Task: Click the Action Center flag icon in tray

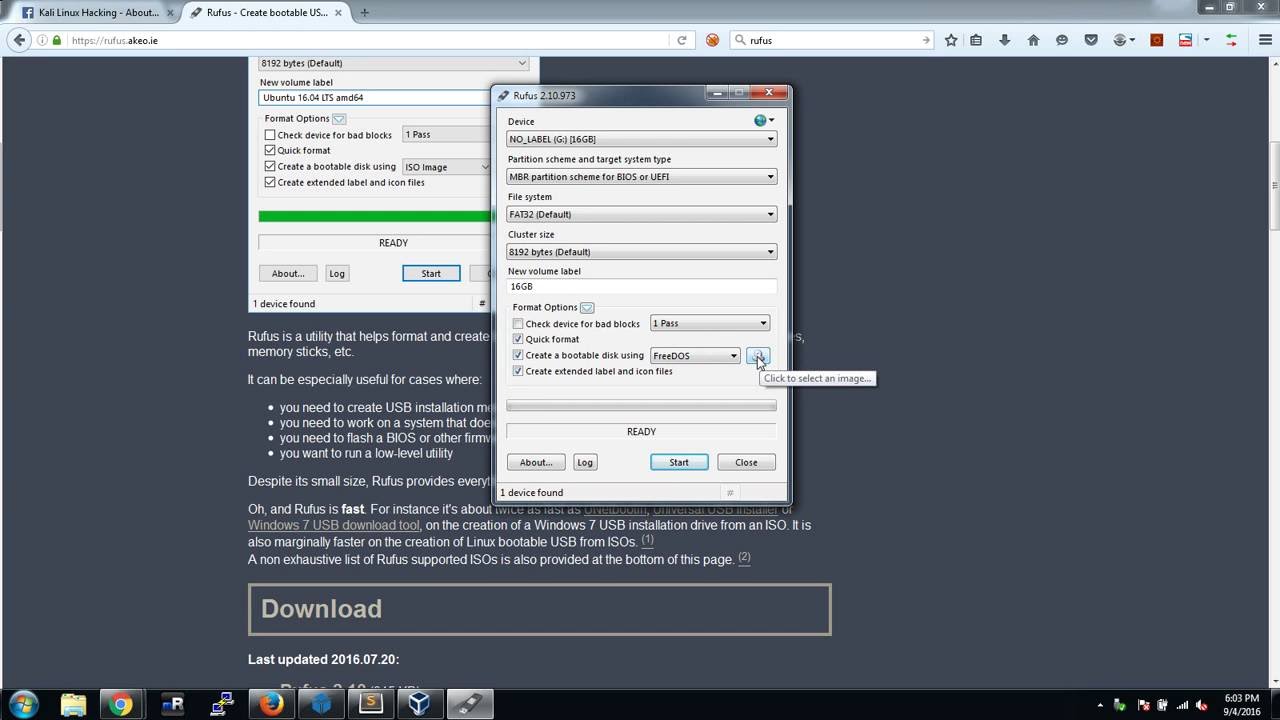Action: pos(1142,705)
